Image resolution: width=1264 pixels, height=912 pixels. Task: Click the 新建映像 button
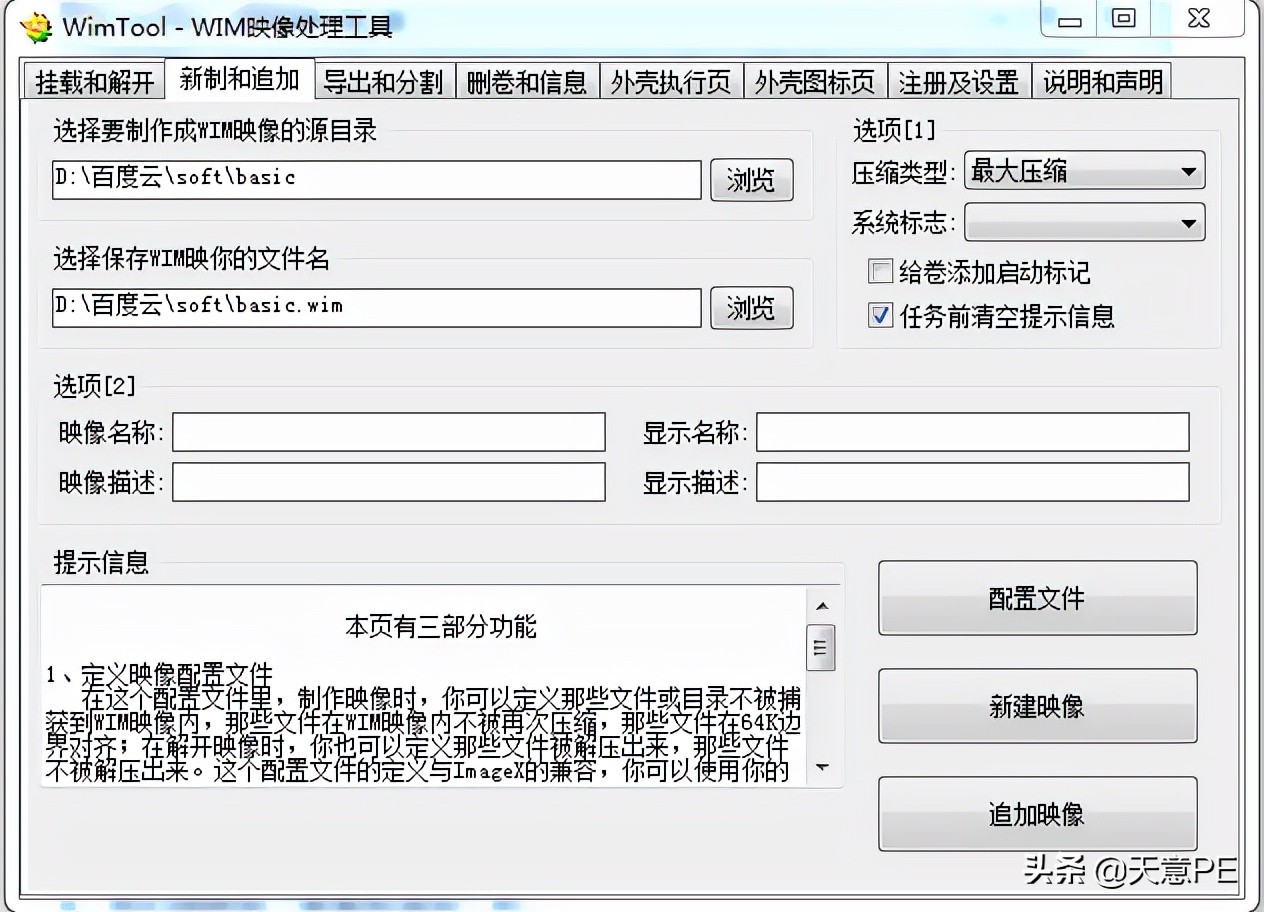(x=1037, y=706)
